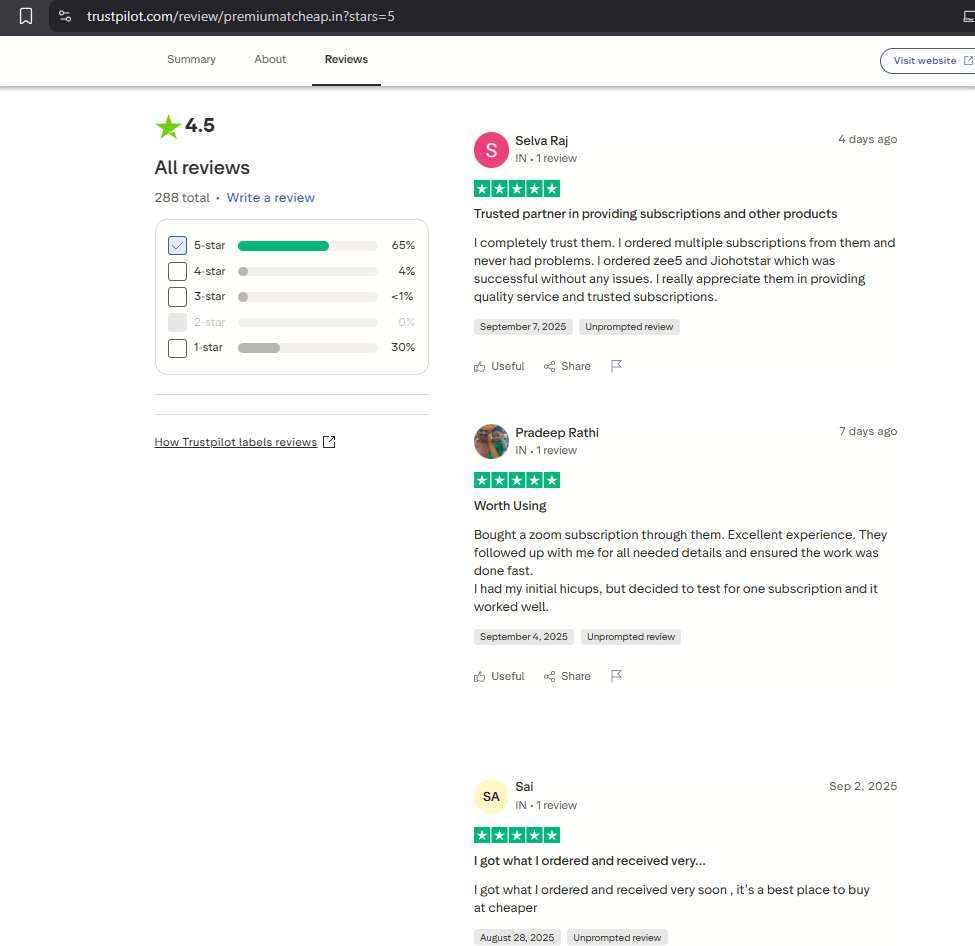Tick the 1-star filter checkbox

[177, 348]
